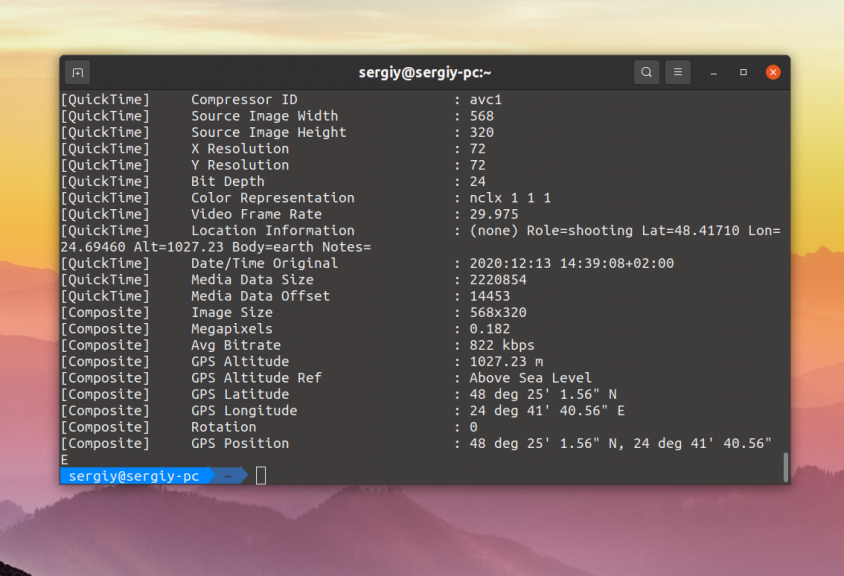844x576 pixels.
Task: Click the Above Sea Level text
Action: pos(530,378)
